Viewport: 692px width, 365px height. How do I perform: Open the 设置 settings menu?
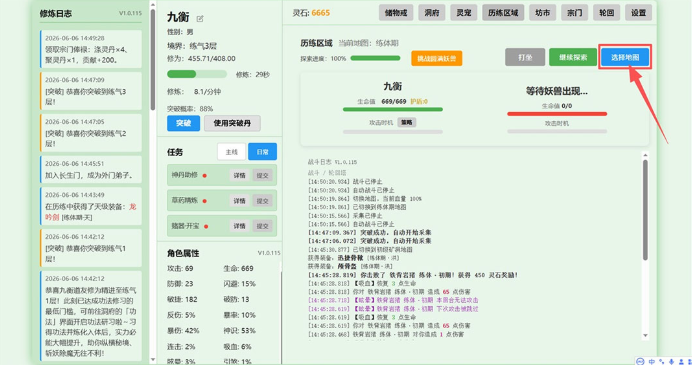[x=638, y=13]
